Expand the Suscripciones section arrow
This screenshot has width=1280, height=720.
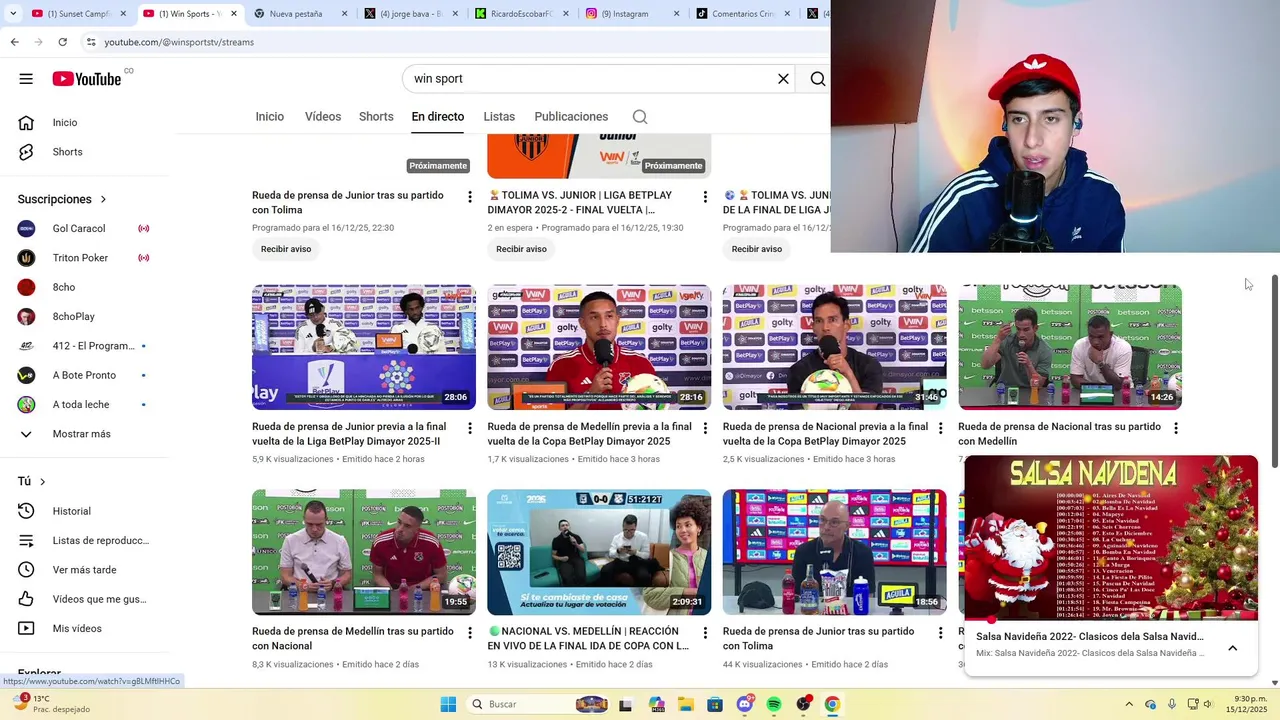tap(103, 199)
